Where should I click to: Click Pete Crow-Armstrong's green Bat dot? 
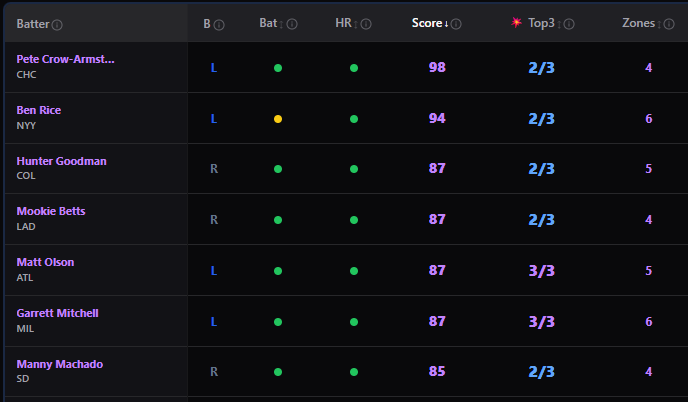(x=278, y=68)
